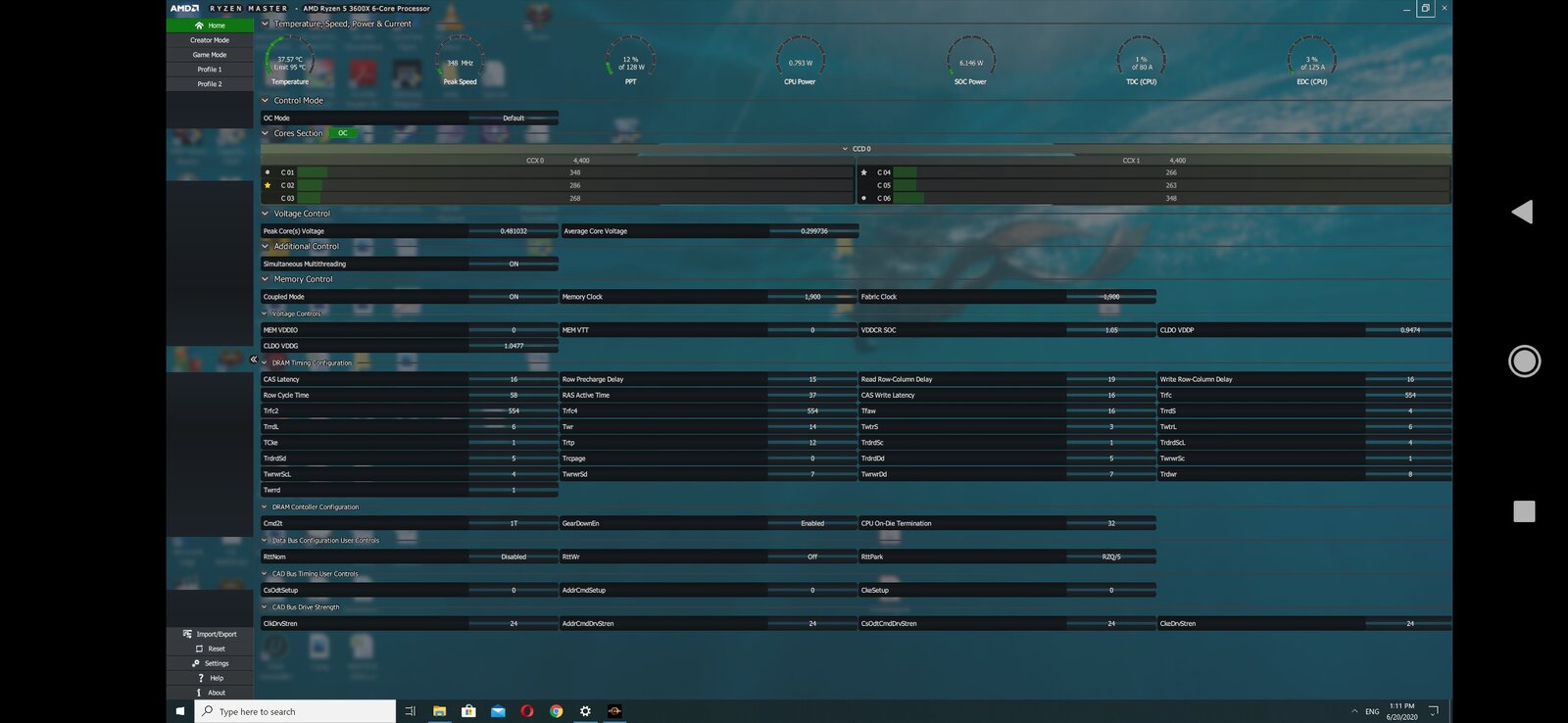Image resolution: width=1568 pixels, height=723 pixels.
Task: Open Task View from the taskbar
Action: [410, 711]
